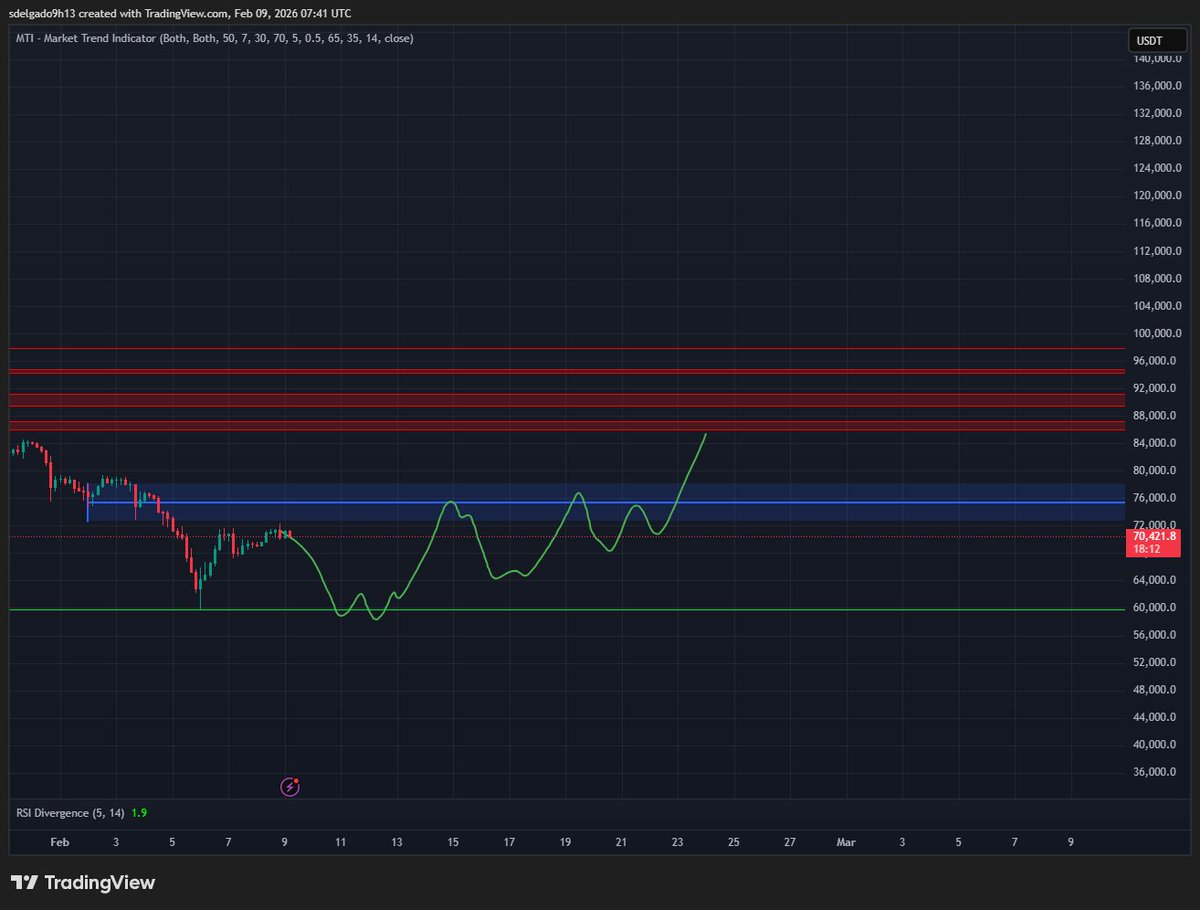Click the 15 date on time axis
Image resolution: width=1200 pixels, height=910 pixels.
coord(453,843)
